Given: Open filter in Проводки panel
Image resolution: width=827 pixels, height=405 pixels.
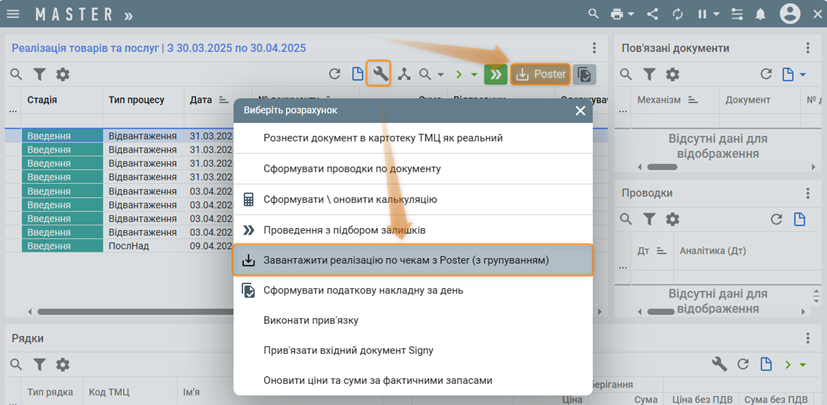Looking at the screenshot, I should (x=649, y=219).
